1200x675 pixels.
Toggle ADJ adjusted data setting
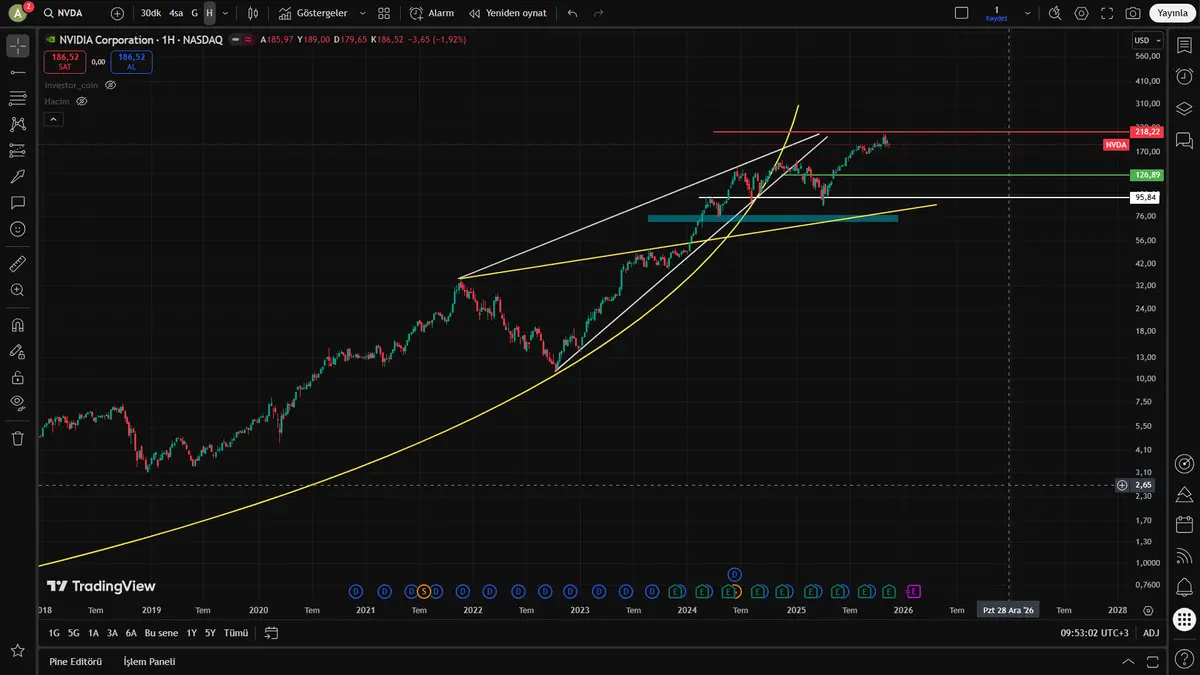tap(1151, 633)
